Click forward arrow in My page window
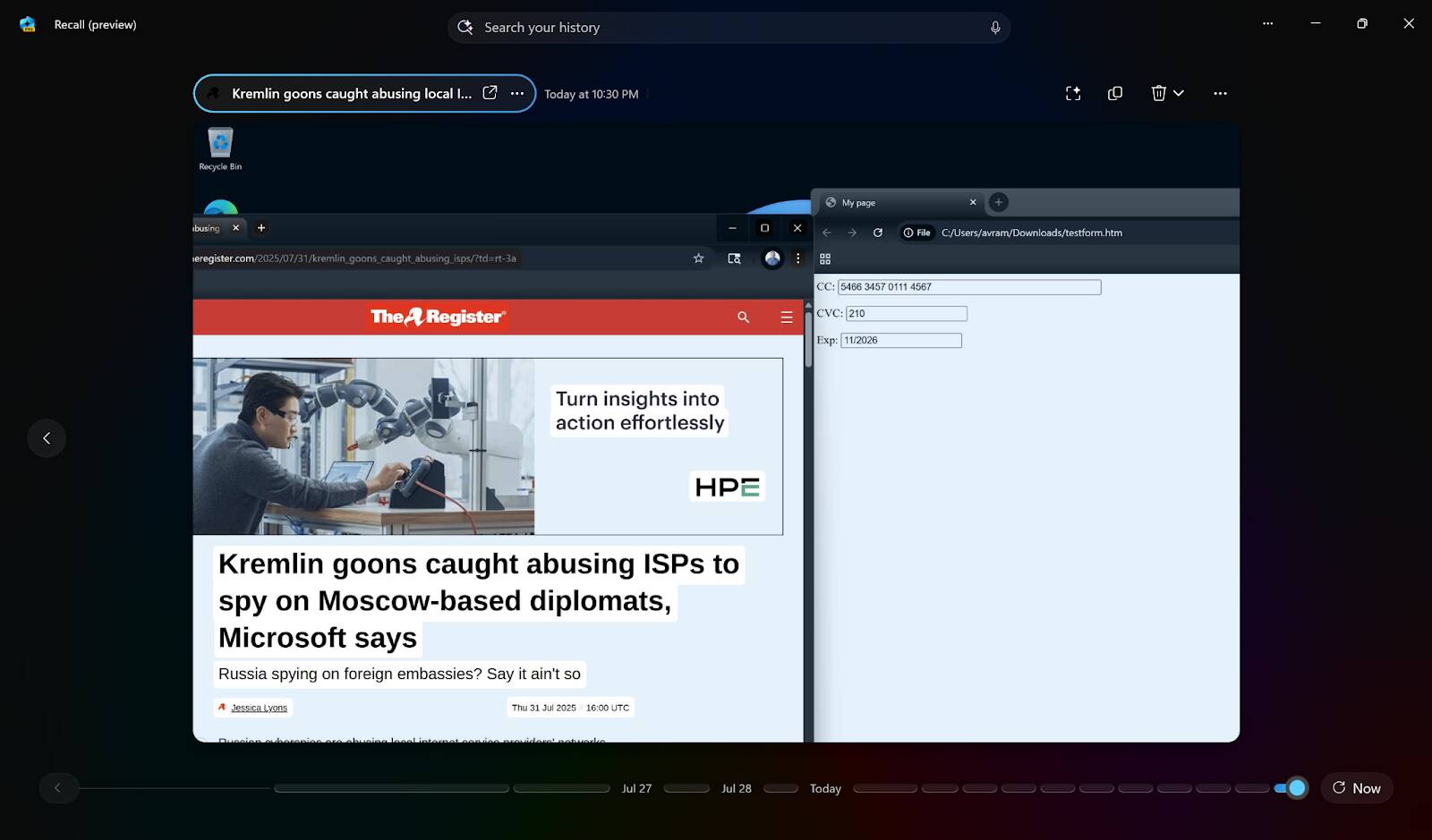 pyautogui.click(x=852, y=233)
